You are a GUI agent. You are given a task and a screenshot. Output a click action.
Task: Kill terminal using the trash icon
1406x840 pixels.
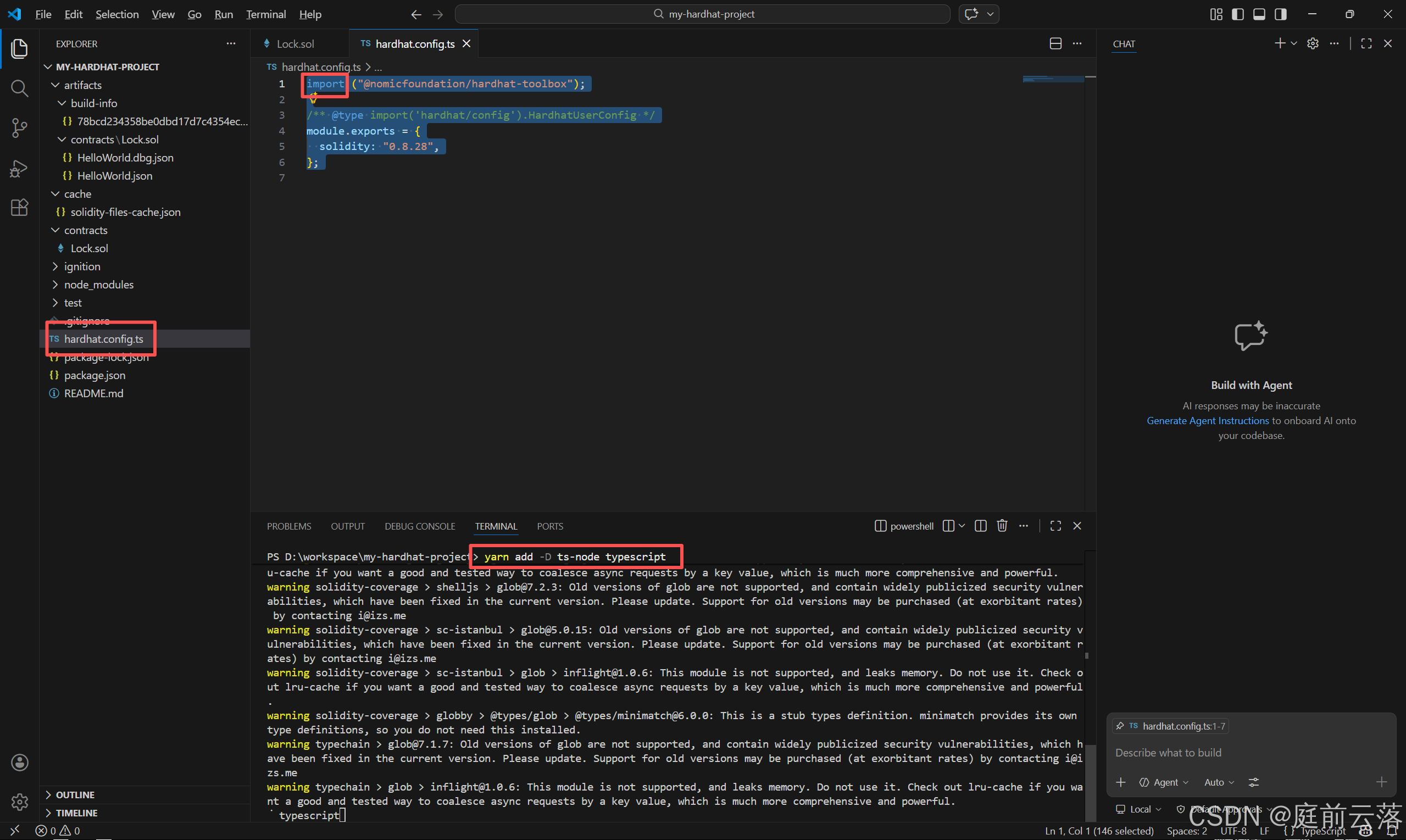(1002, 526)
